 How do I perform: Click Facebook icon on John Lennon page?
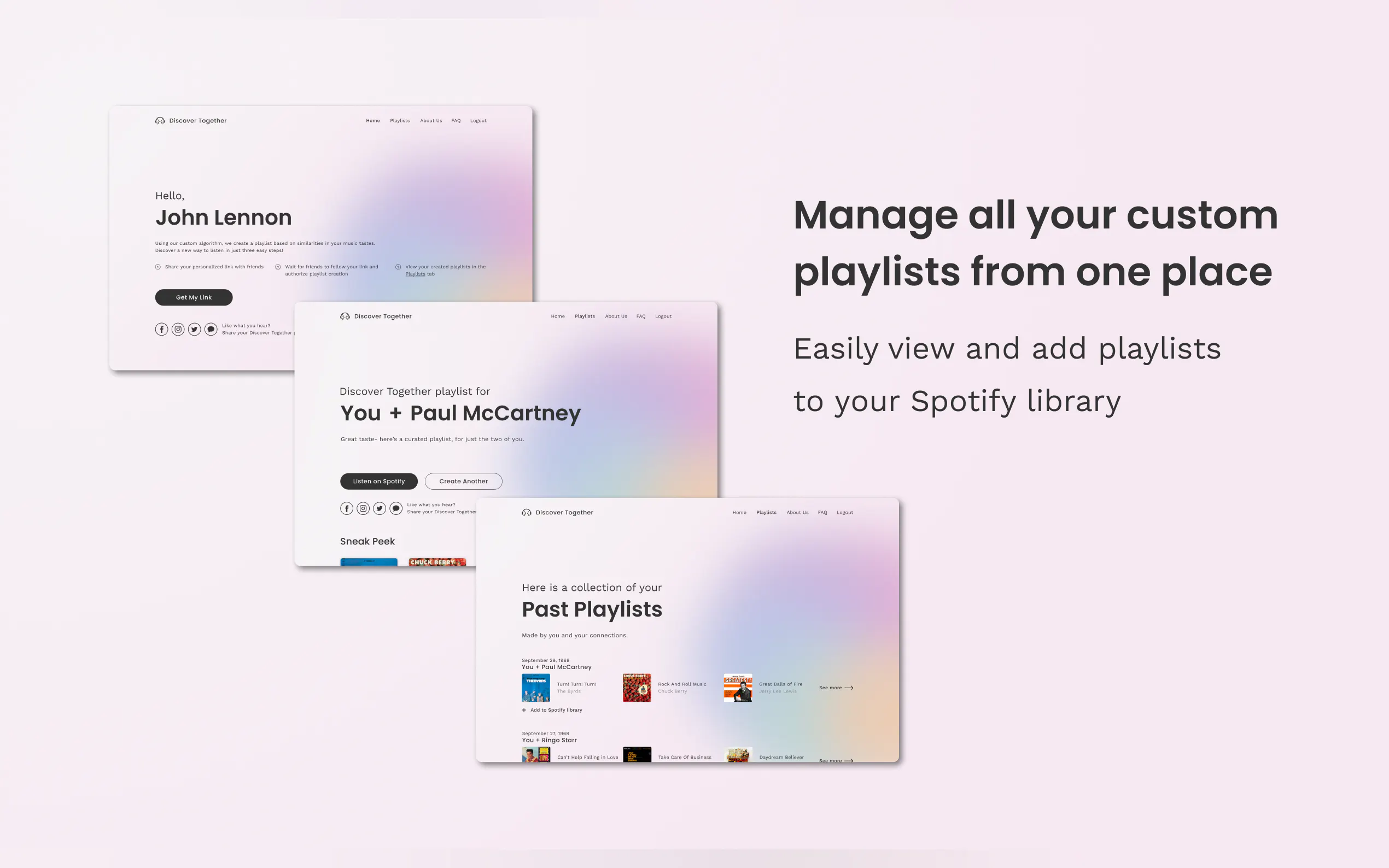point(161,330)
